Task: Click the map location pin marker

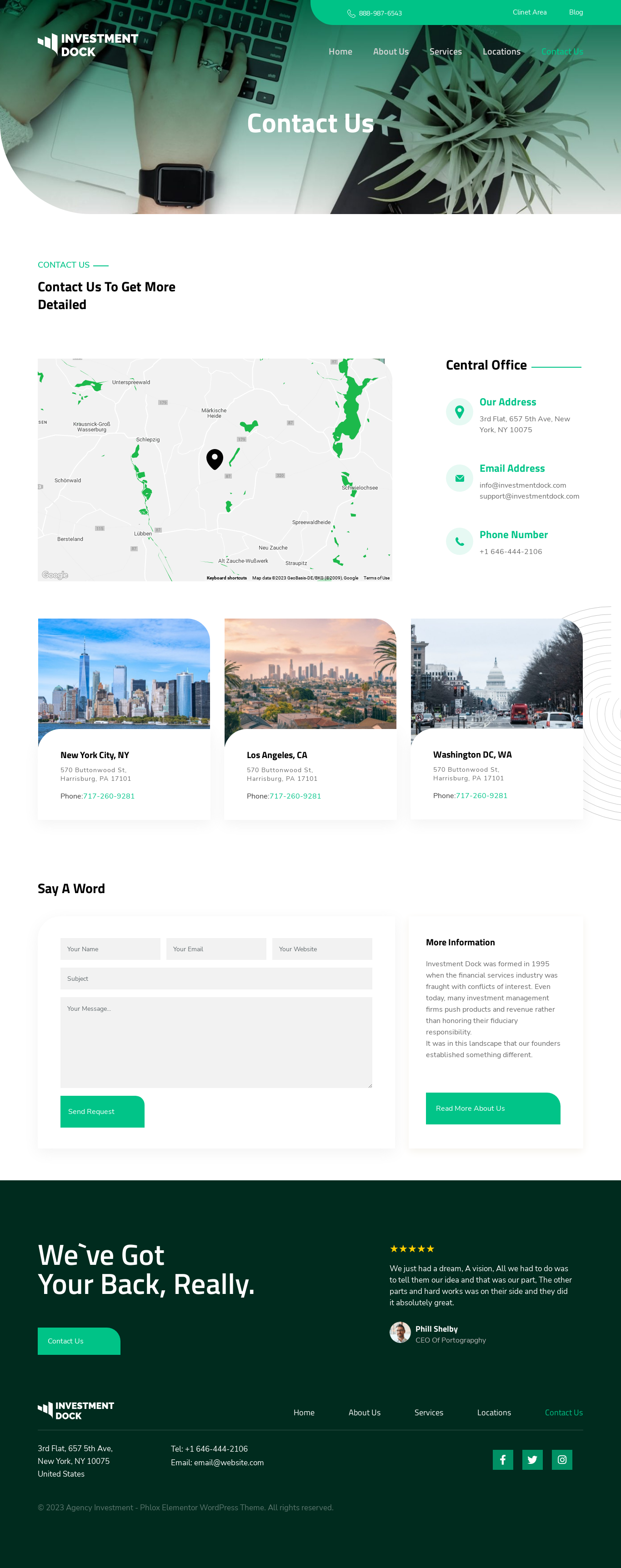Action: [x=214, y=458]
